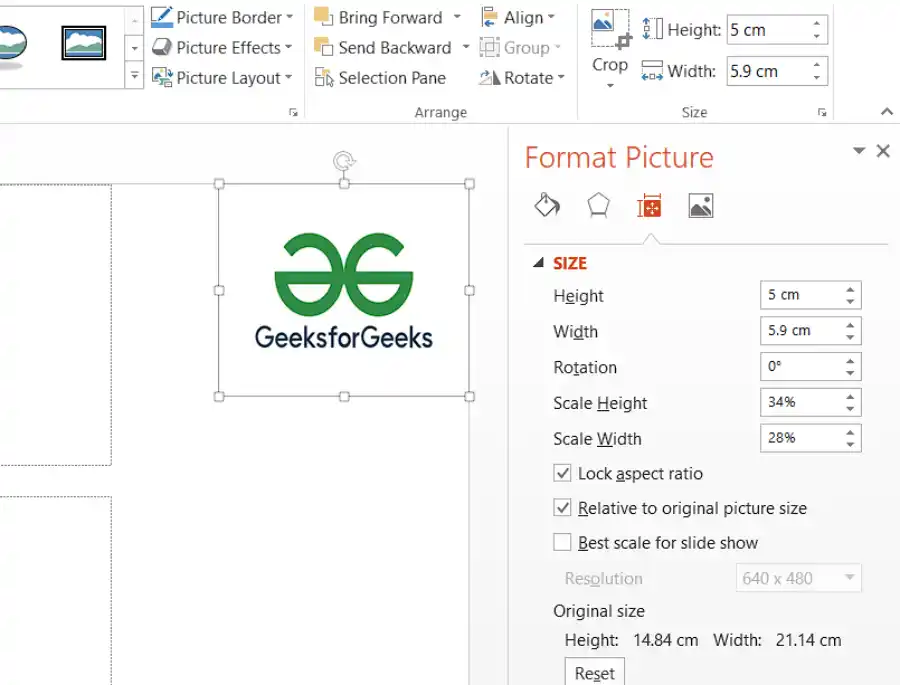
Task: Increase pane Height using up spinner
Action: click(850, 289)
